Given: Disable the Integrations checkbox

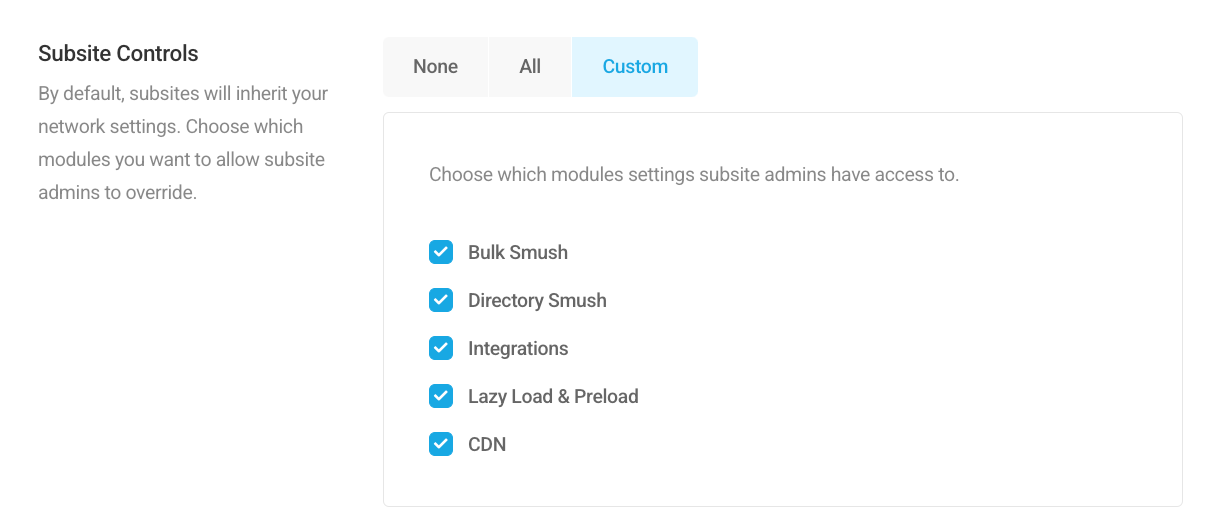Looking at the screenshot, I should (x=441, y=348).
